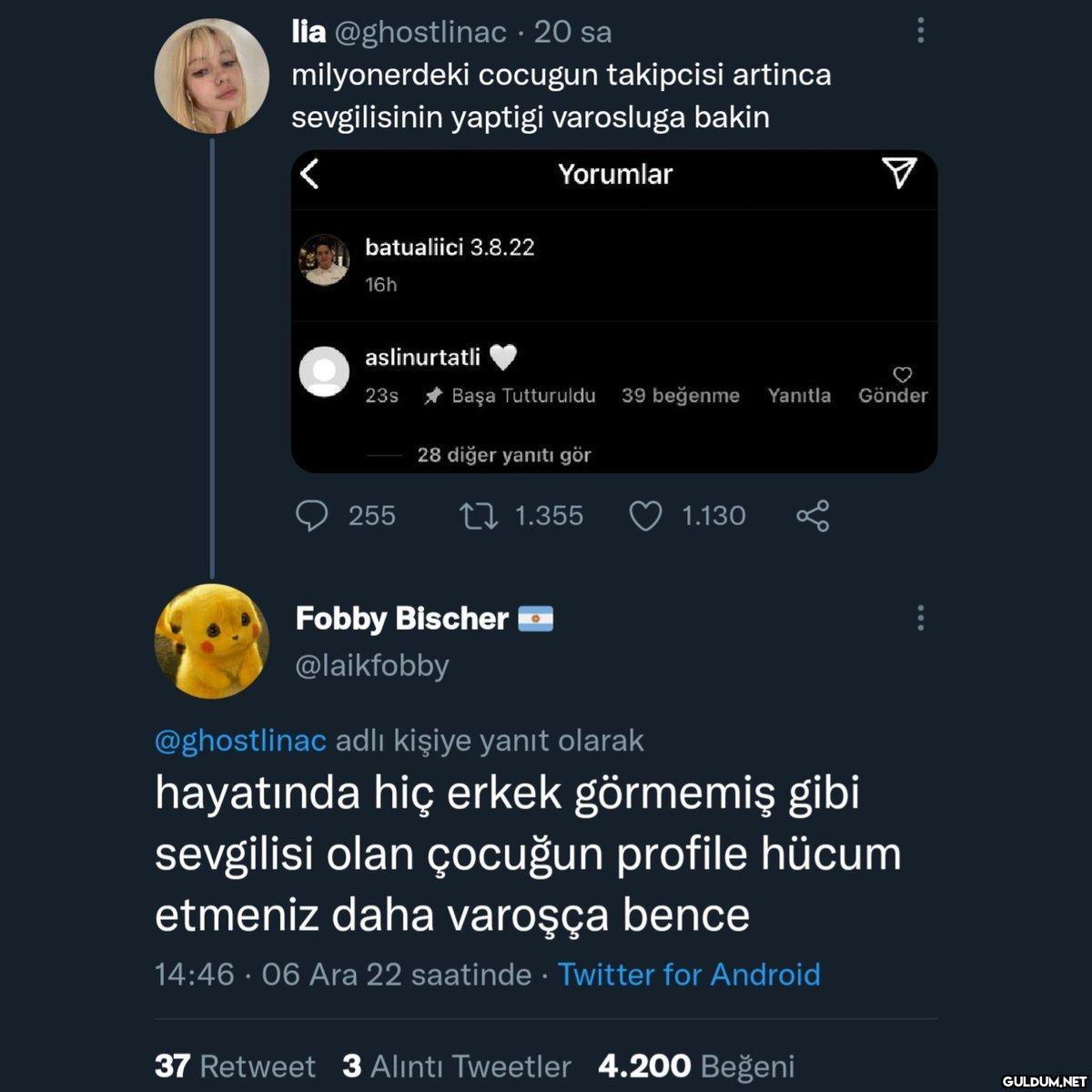View the 3 Alıntı Tweetler list
The image size is (1092, 1092).
pos(457,1066)
